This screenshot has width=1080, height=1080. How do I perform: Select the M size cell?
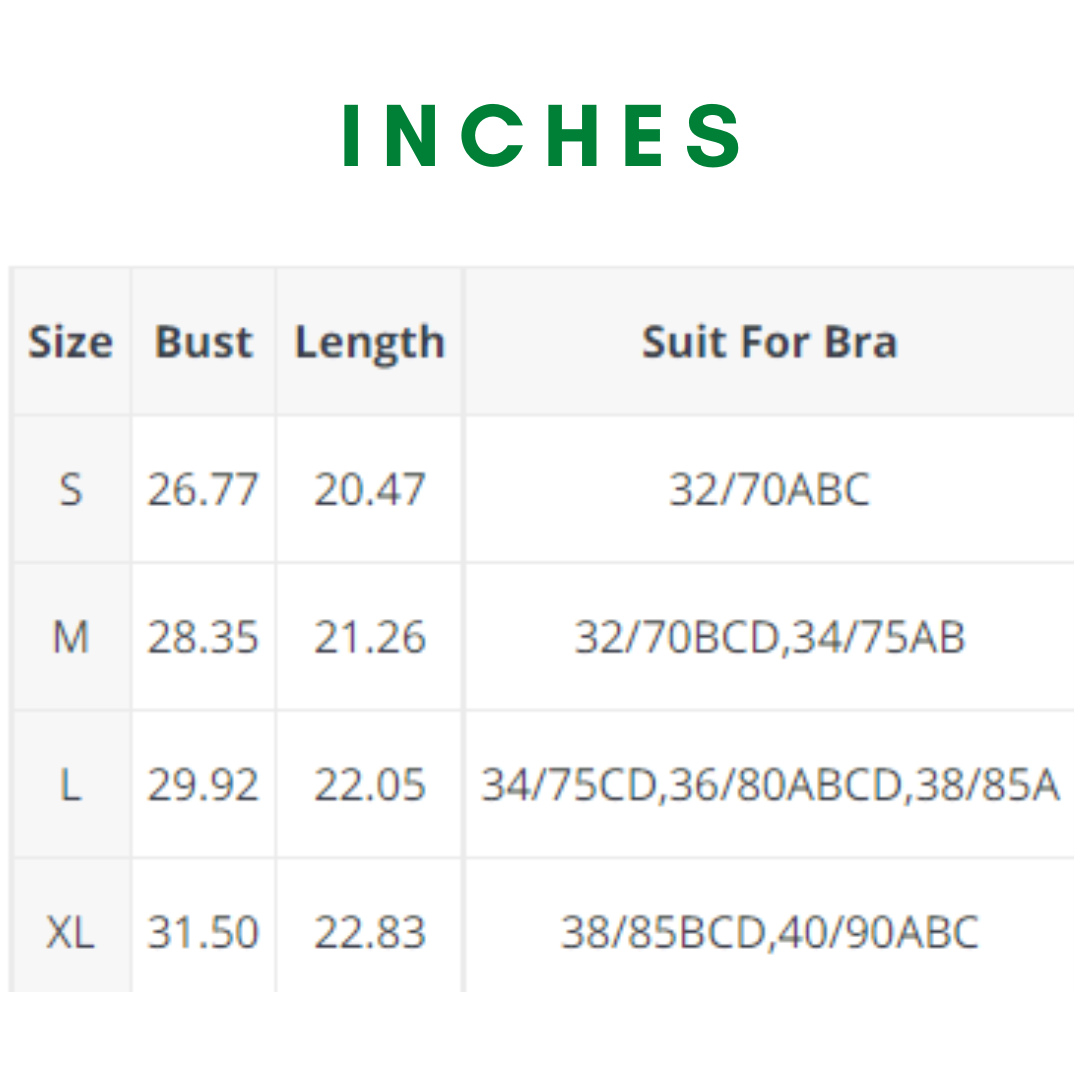pos(70,637)
